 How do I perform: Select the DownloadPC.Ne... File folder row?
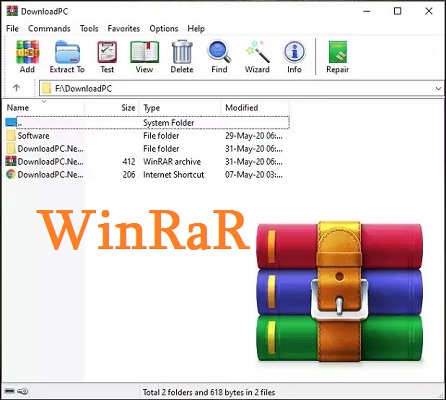pos(147,148)
